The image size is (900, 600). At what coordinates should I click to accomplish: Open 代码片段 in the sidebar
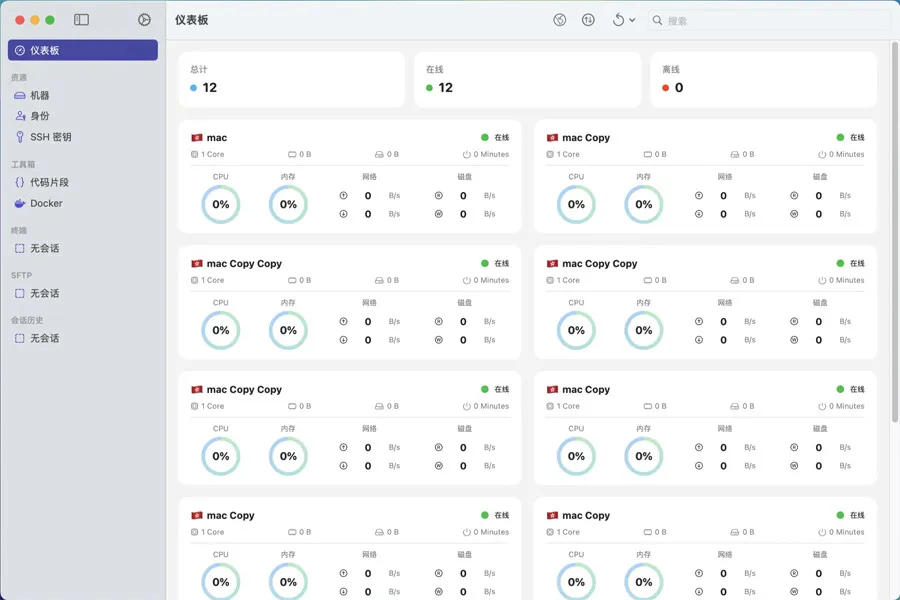coord(48,182)
